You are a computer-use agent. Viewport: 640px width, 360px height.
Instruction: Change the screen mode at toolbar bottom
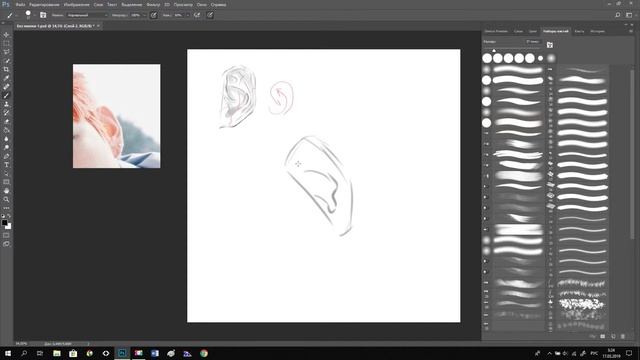6,244
